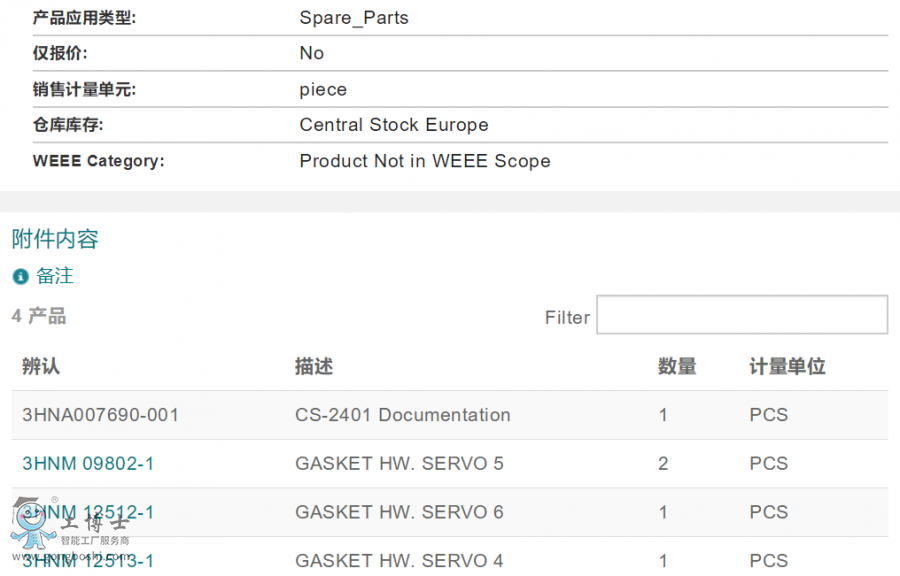Click the GASKET HW. SERVO 4 description
Screen dimensions: 900x576
click(399, 561)
